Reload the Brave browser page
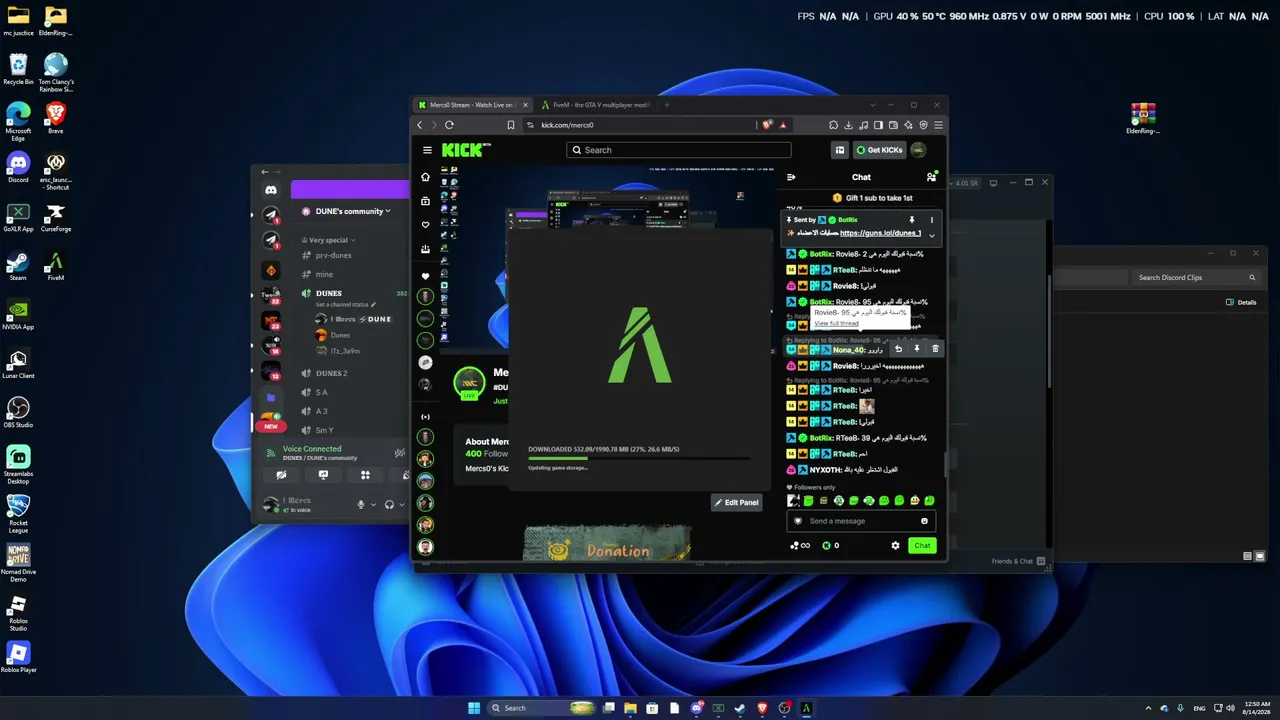The image size is (1280, 720). point(449,125)
